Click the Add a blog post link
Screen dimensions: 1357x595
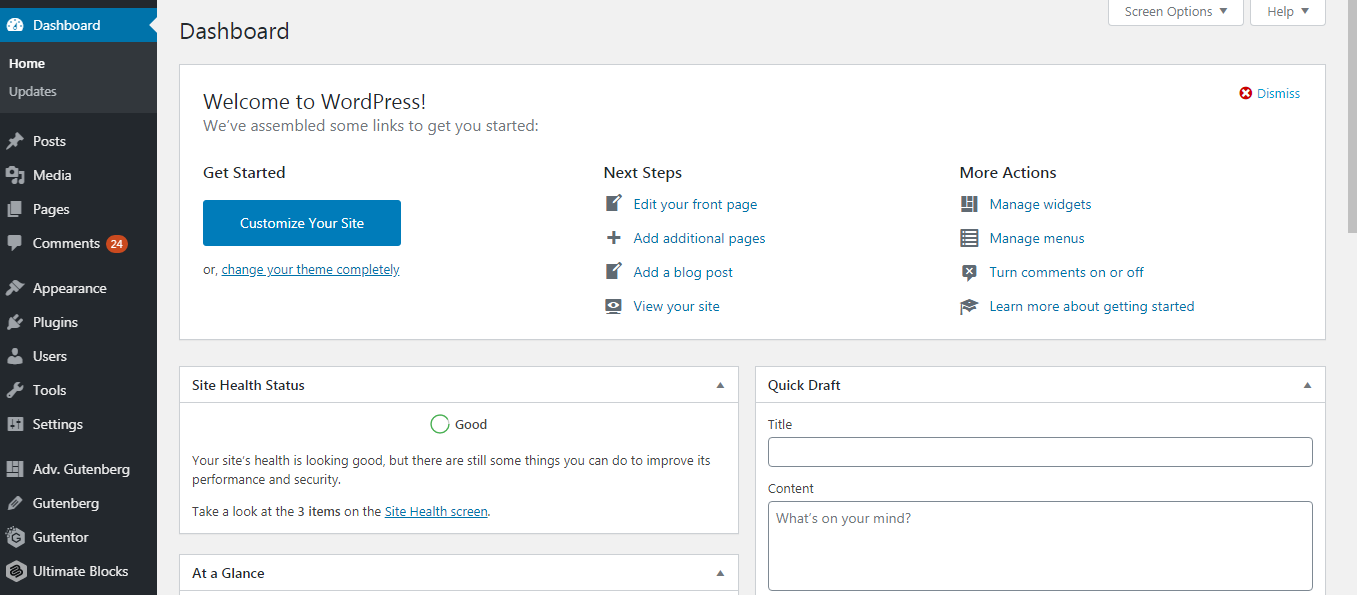click(x=683, y=272)
